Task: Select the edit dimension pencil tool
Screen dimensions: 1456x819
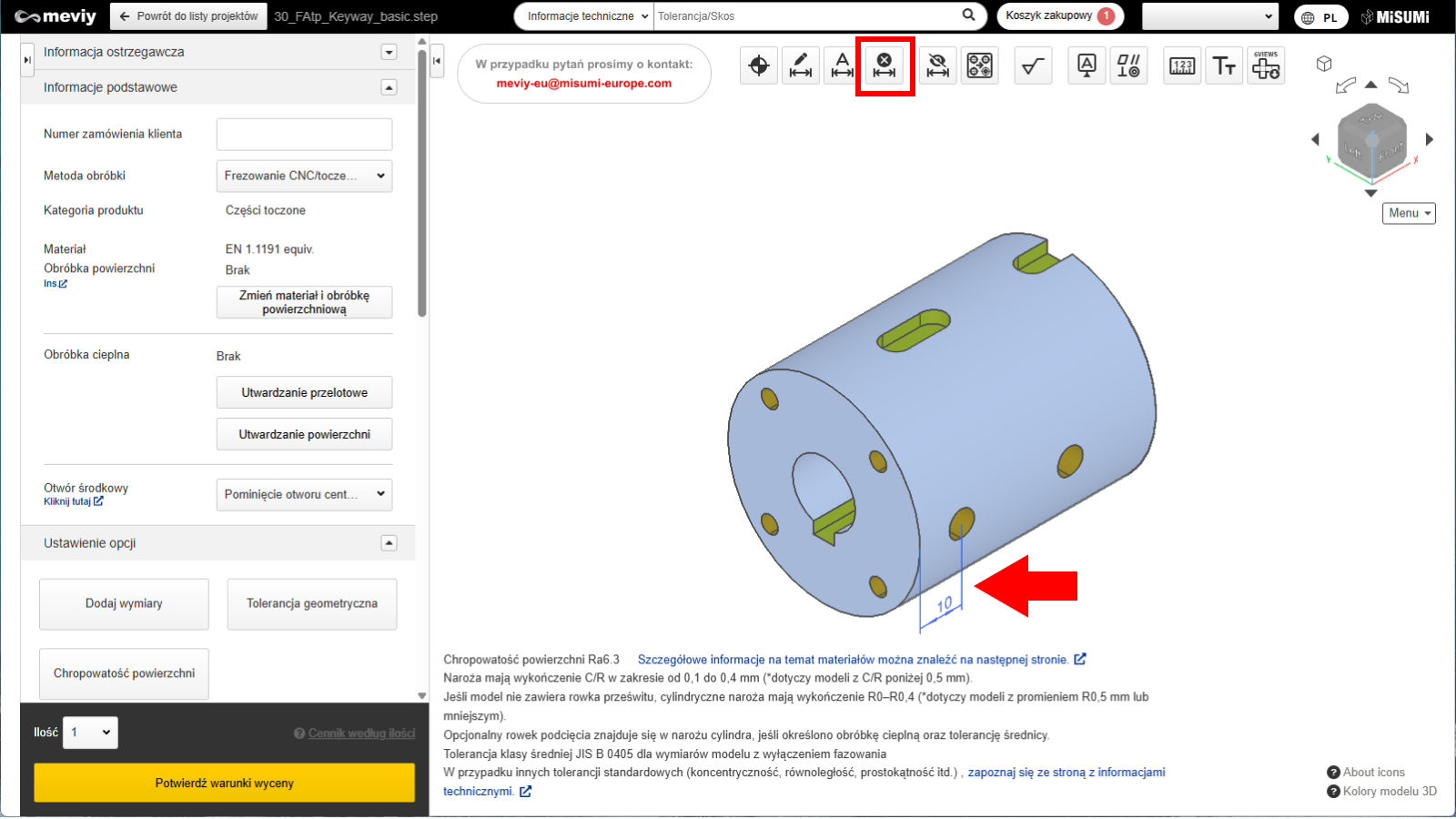Action: (x=801, y=66)
